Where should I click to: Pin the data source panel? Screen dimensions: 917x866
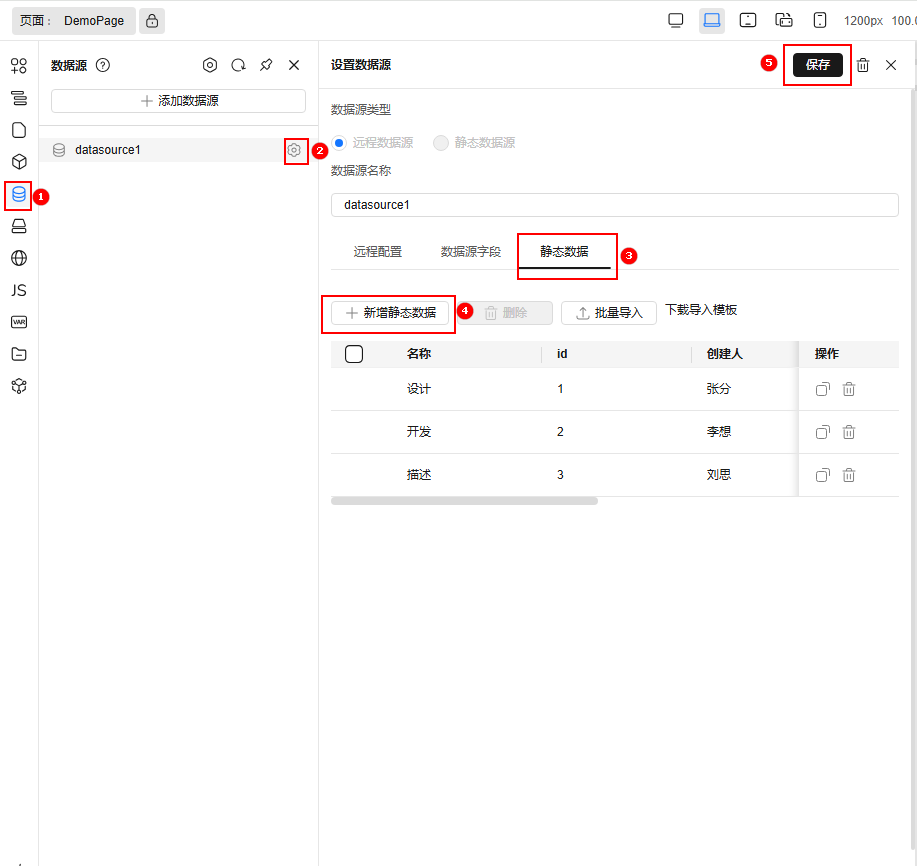266,65
